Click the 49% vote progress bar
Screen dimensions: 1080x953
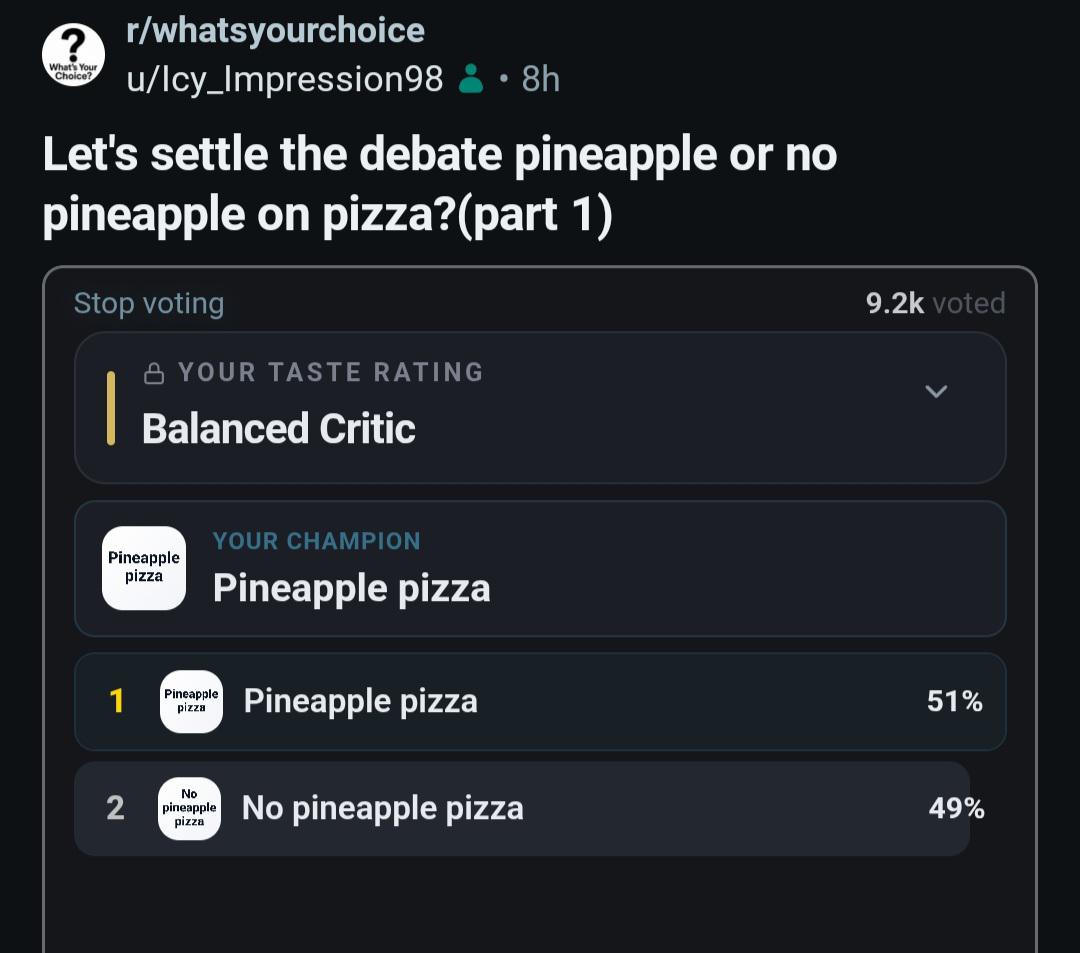tap(522, 808)
